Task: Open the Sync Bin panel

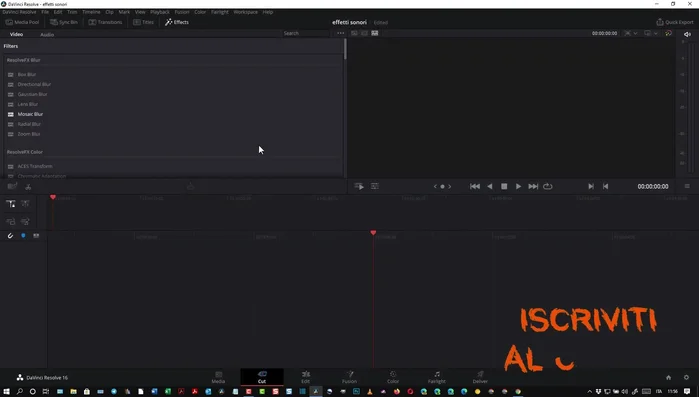Action: pyautogui.click(x=64, y=22)
